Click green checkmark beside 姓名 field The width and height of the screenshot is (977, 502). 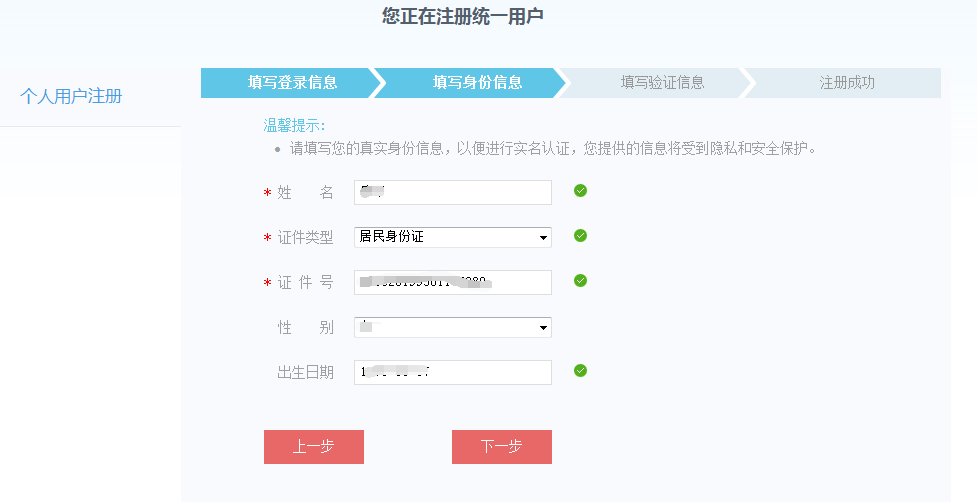(x=580, y=191)
